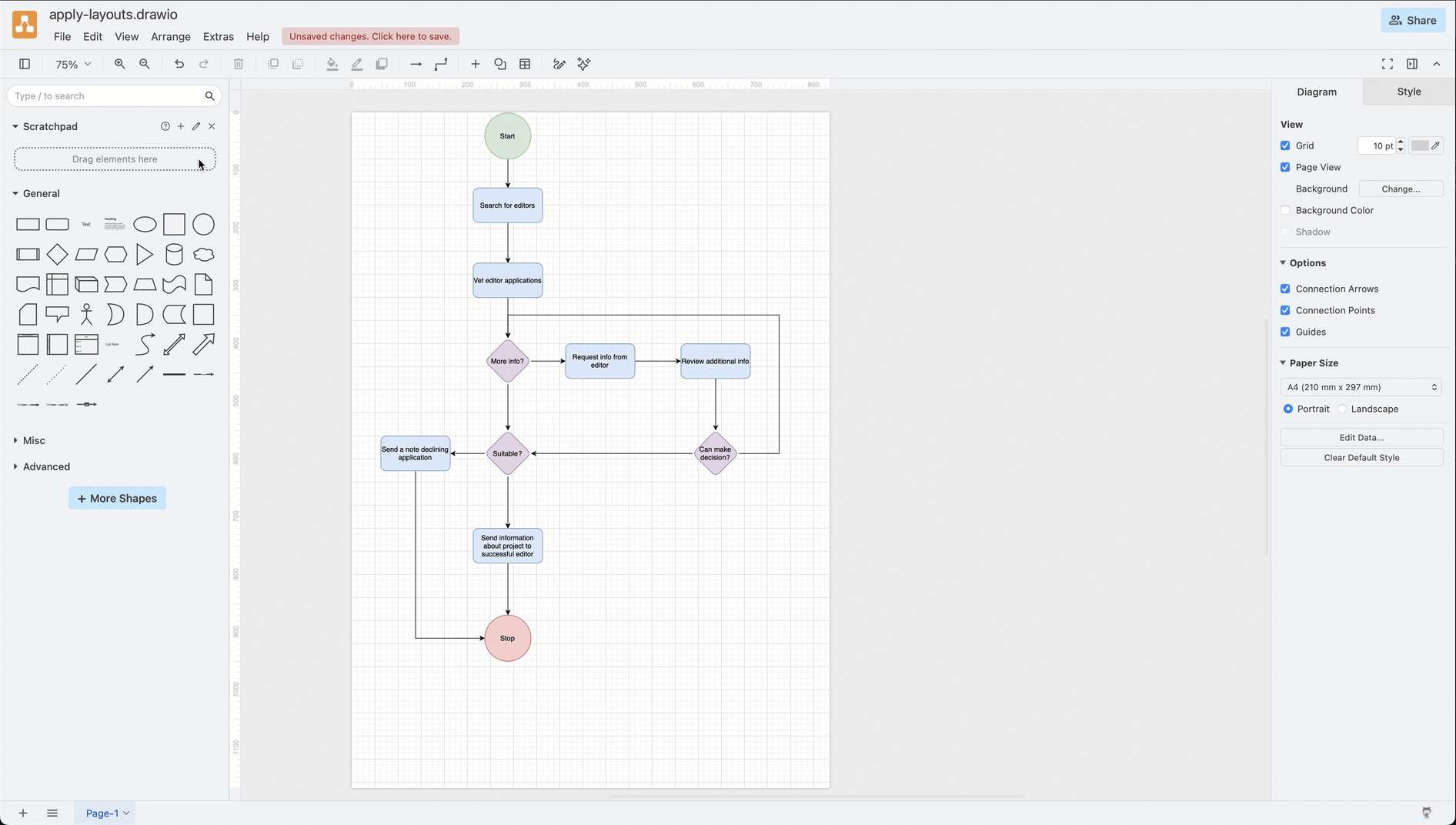
Task: Click the shapes icon in toolbar
Action: pos(500,64)
